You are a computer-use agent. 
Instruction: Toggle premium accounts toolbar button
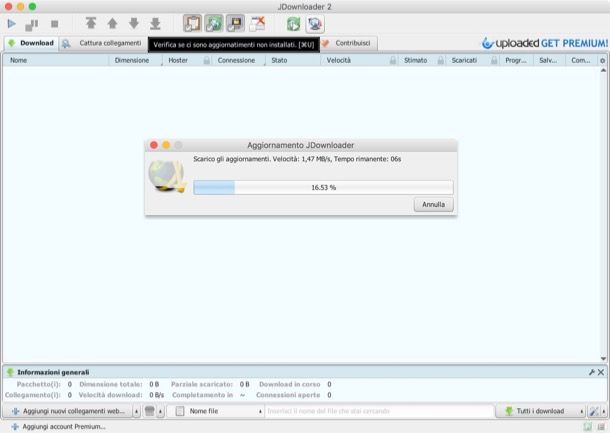point(235,24)
